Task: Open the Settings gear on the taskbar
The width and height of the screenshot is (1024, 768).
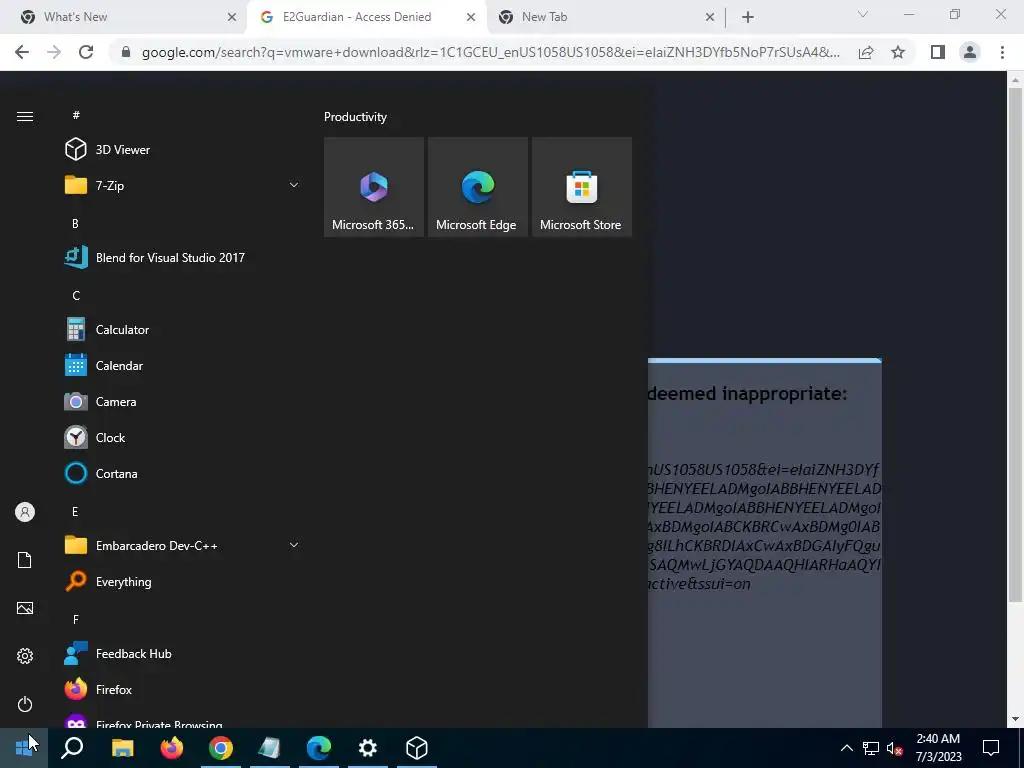Action: 368,748
